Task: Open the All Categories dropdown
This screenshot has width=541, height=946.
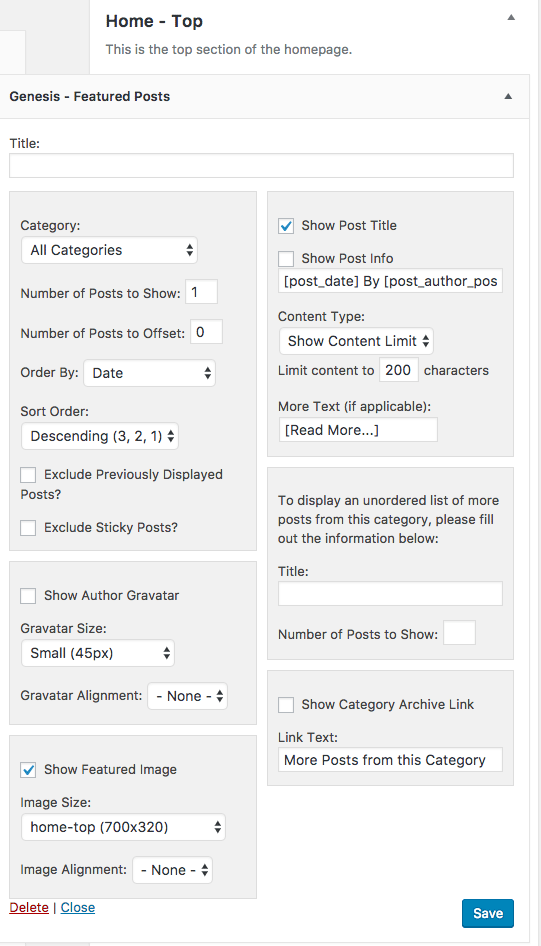Action: tap(109, 250)
